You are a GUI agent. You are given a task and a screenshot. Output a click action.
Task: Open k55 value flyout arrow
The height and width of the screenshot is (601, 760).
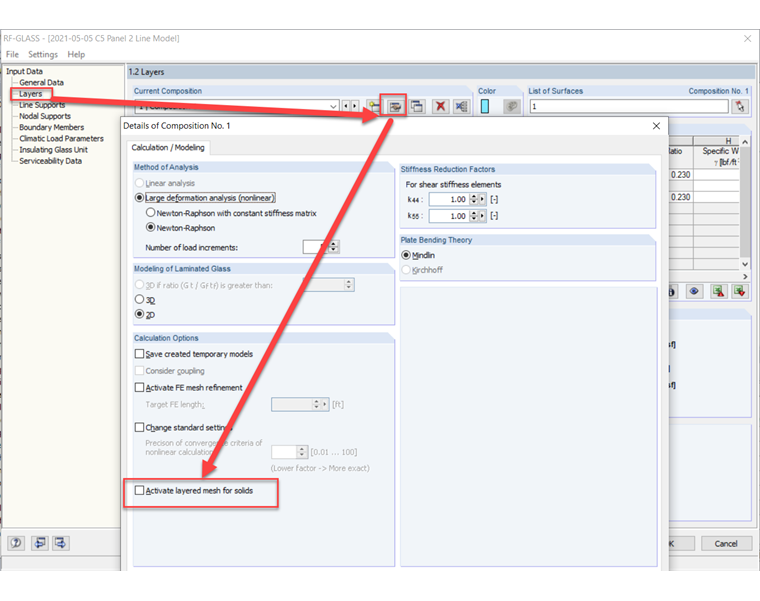coord(482,216)
